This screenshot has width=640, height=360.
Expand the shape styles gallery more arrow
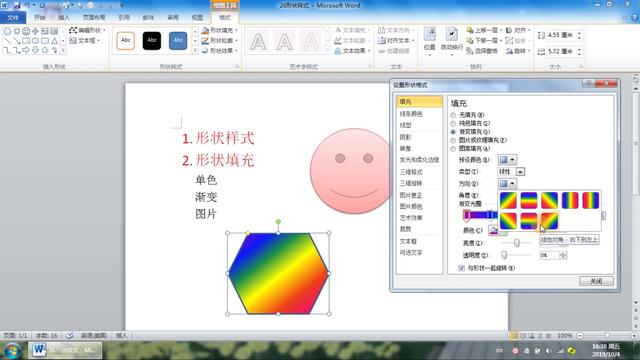click(x=195, y=51)
